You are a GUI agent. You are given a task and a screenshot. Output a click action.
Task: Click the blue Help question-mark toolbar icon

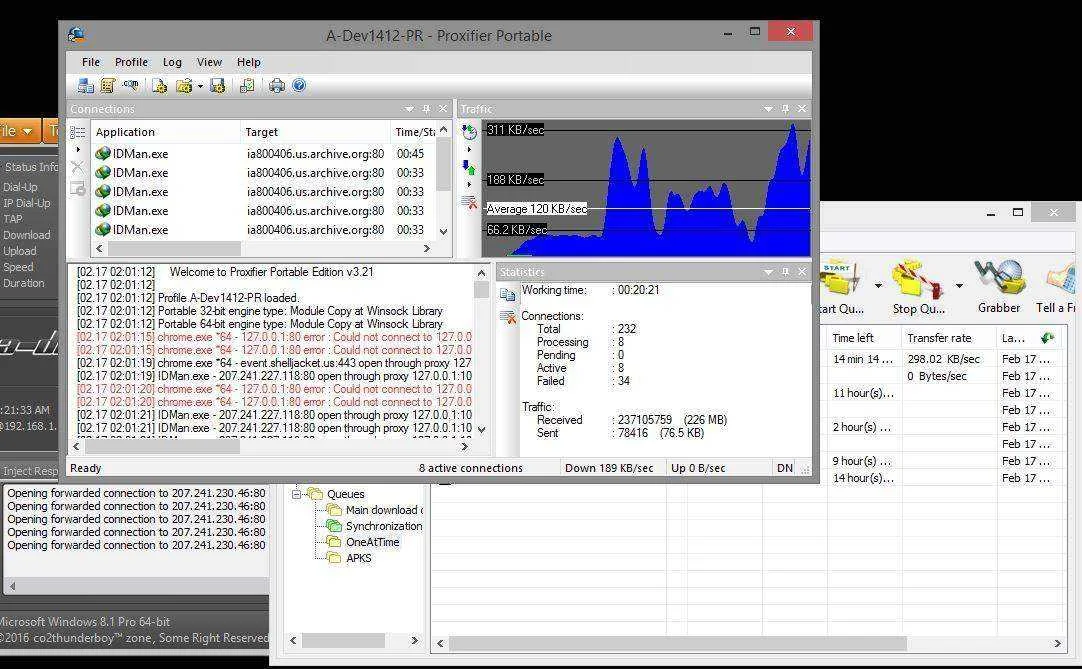pyautogui.click(x=299, y=86)
